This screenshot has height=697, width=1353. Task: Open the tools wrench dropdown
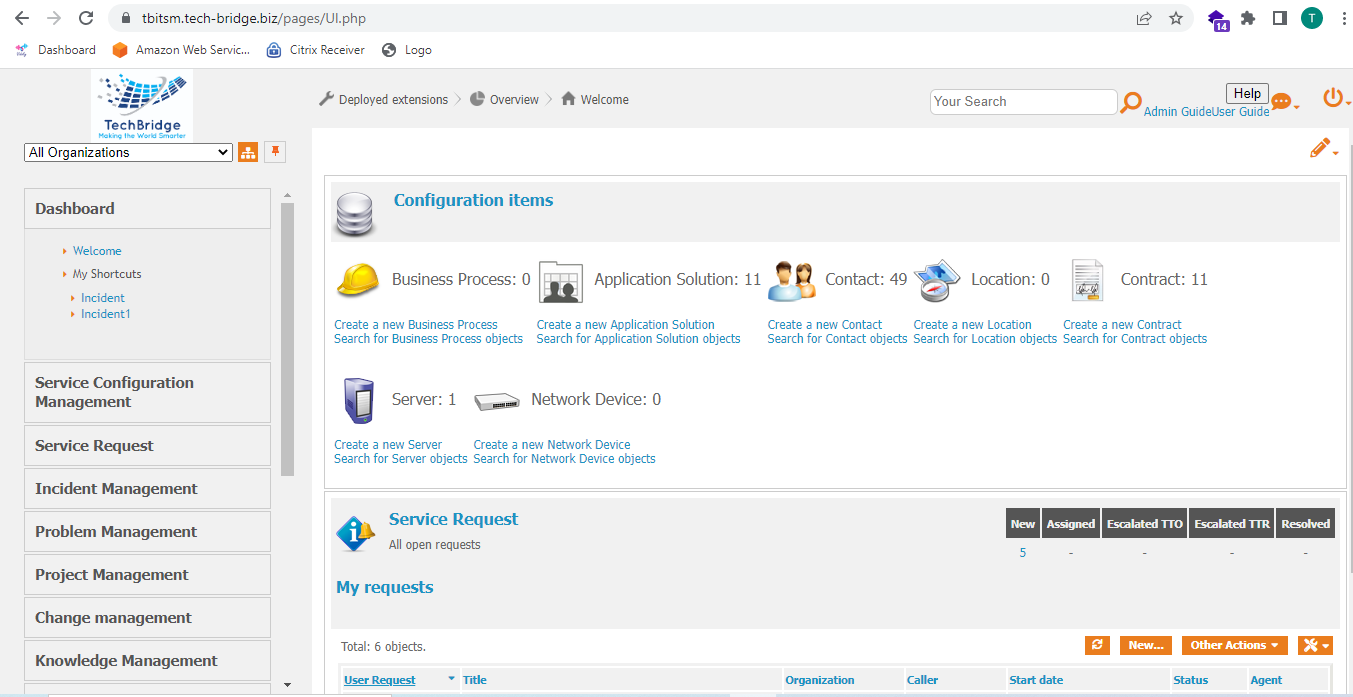1315,645
